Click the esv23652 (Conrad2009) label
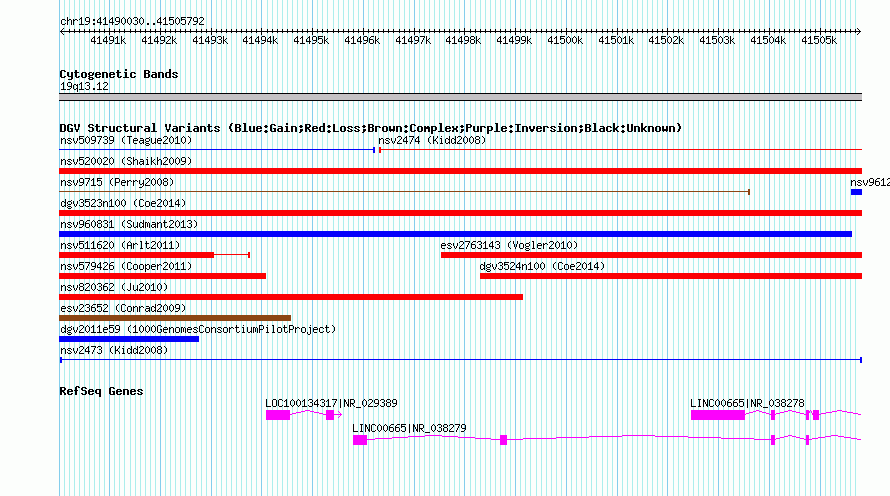 pyautogui.click(x=123, y=308)
